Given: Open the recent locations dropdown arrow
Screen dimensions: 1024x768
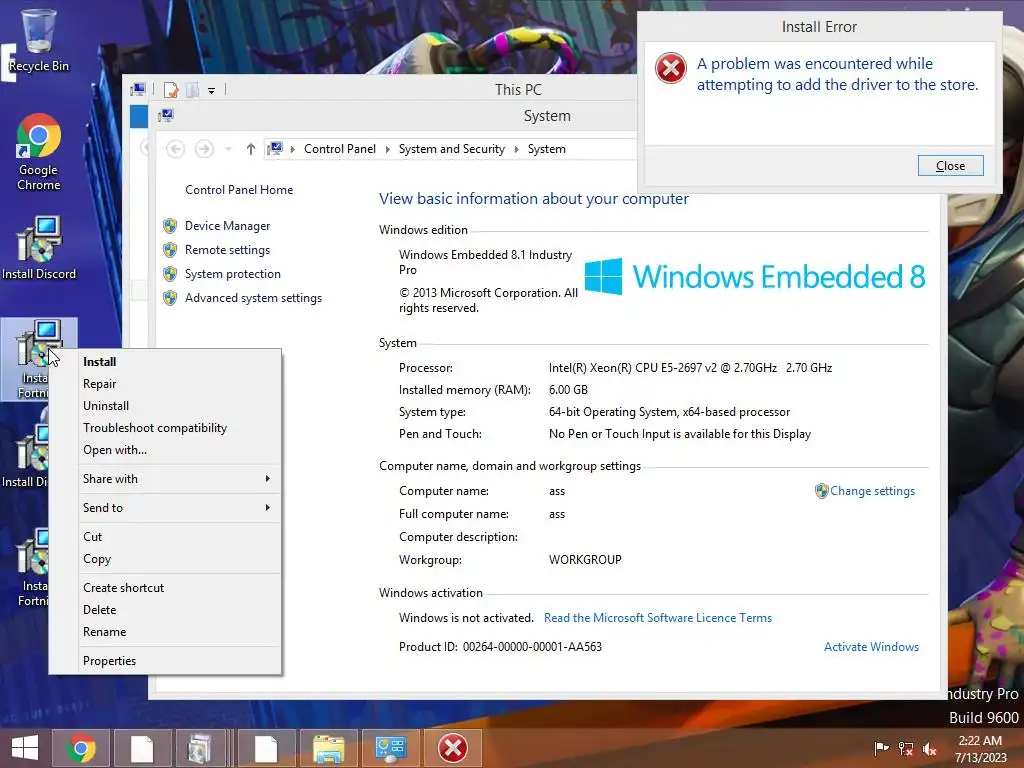Looking at the screenshot, I should (228, 149).
